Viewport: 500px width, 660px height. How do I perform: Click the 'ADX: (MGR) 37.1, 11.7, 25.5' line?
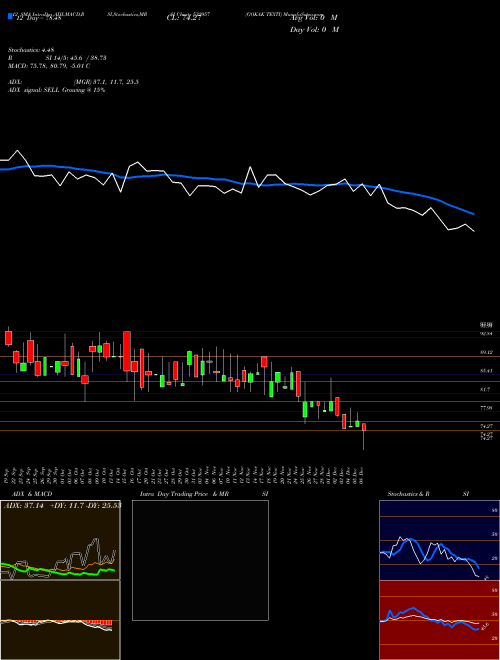point(73,82)
